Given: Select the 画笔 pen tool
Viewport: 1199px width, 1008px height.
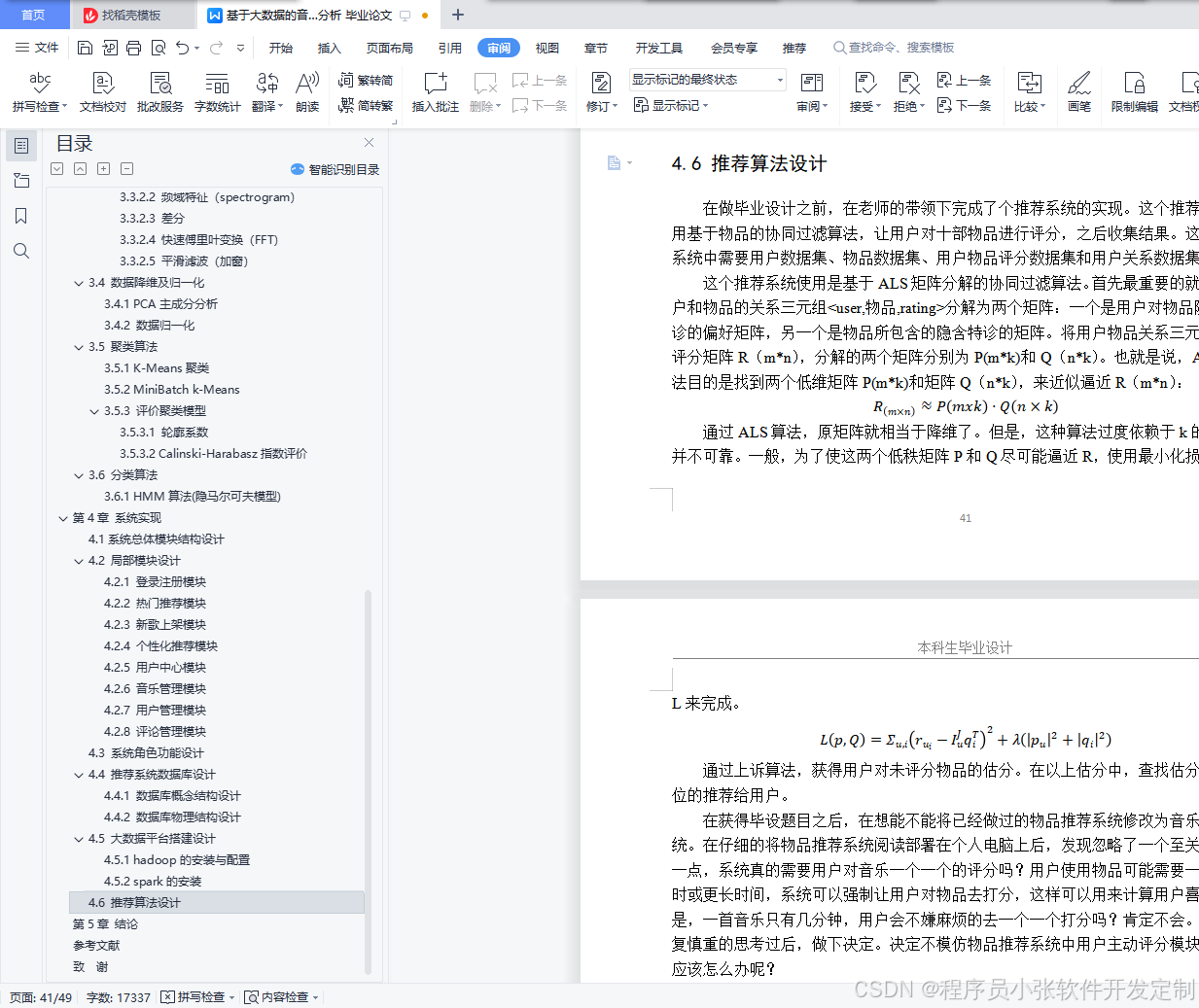Looking at the screenshot, I should pos(1079,92).
